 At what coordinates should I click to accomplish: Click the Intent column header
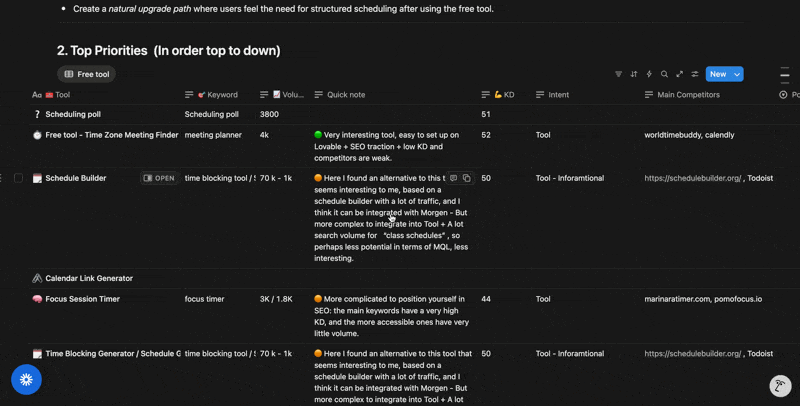558,95
